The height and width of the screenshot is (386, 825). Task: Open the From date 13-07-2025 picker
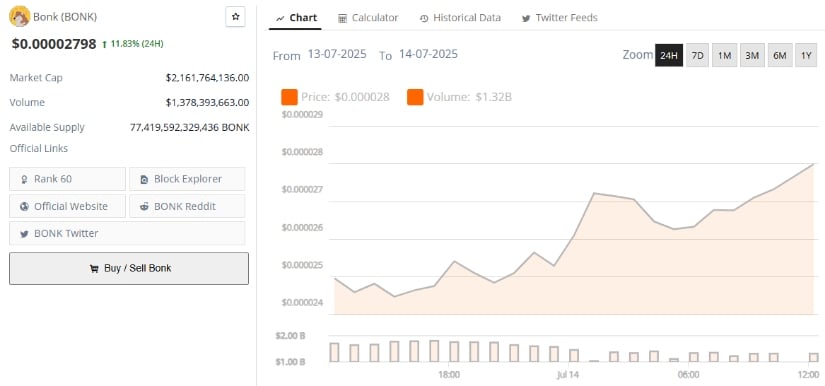pyautogui.click(x=337, y=54)
